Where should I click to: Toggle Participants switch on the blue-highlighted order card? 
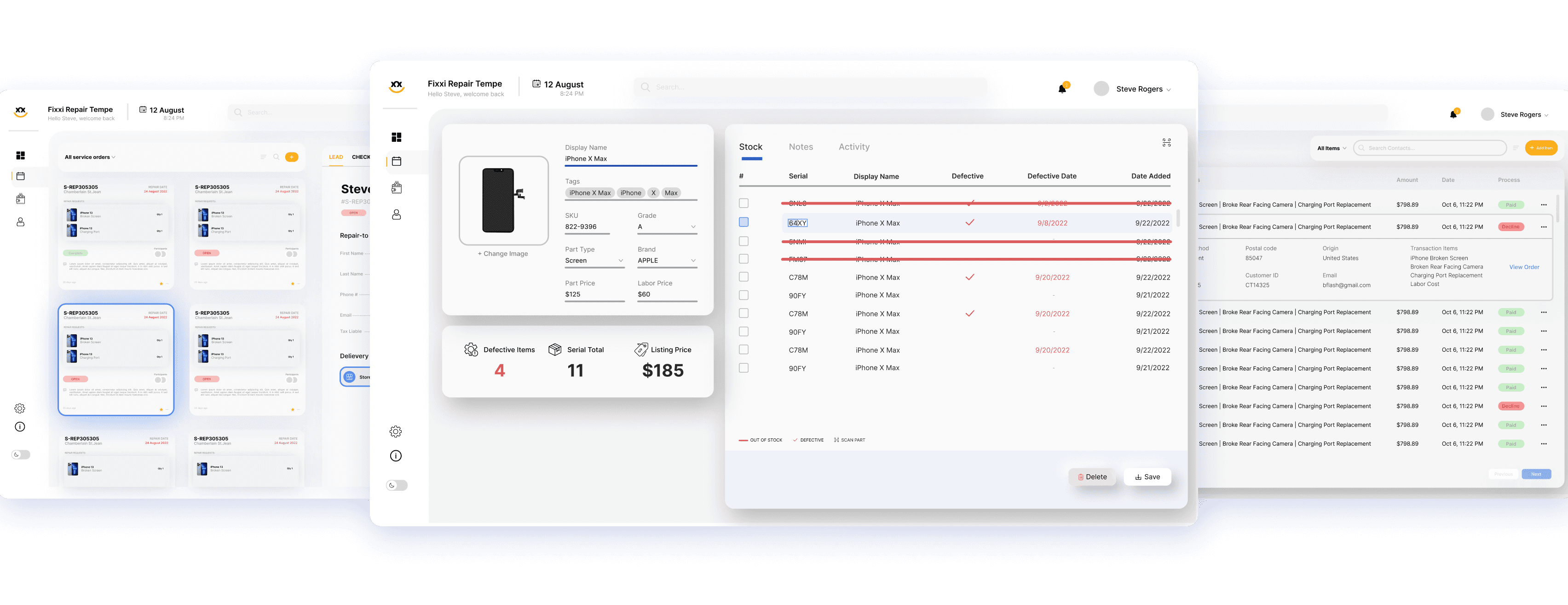pos(160,380)
